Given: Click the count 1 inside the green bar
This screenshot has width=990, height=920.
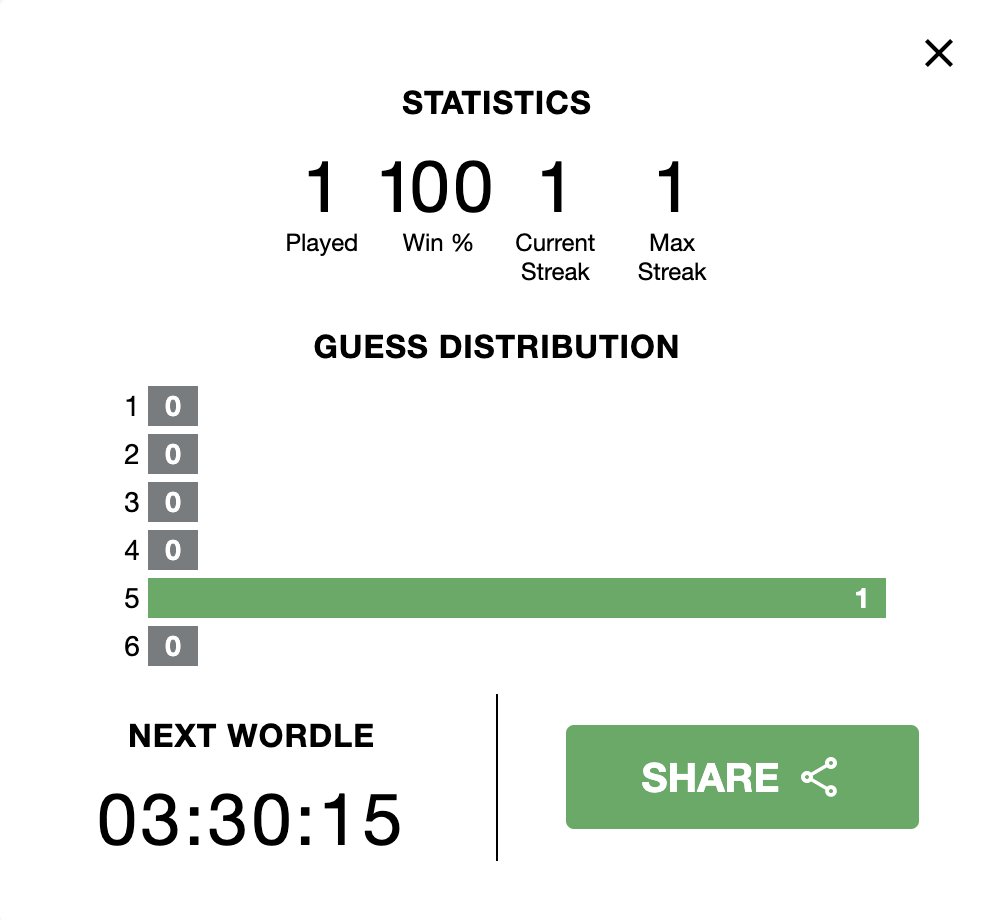Looking at the screenshot, I should coord(861,598).
